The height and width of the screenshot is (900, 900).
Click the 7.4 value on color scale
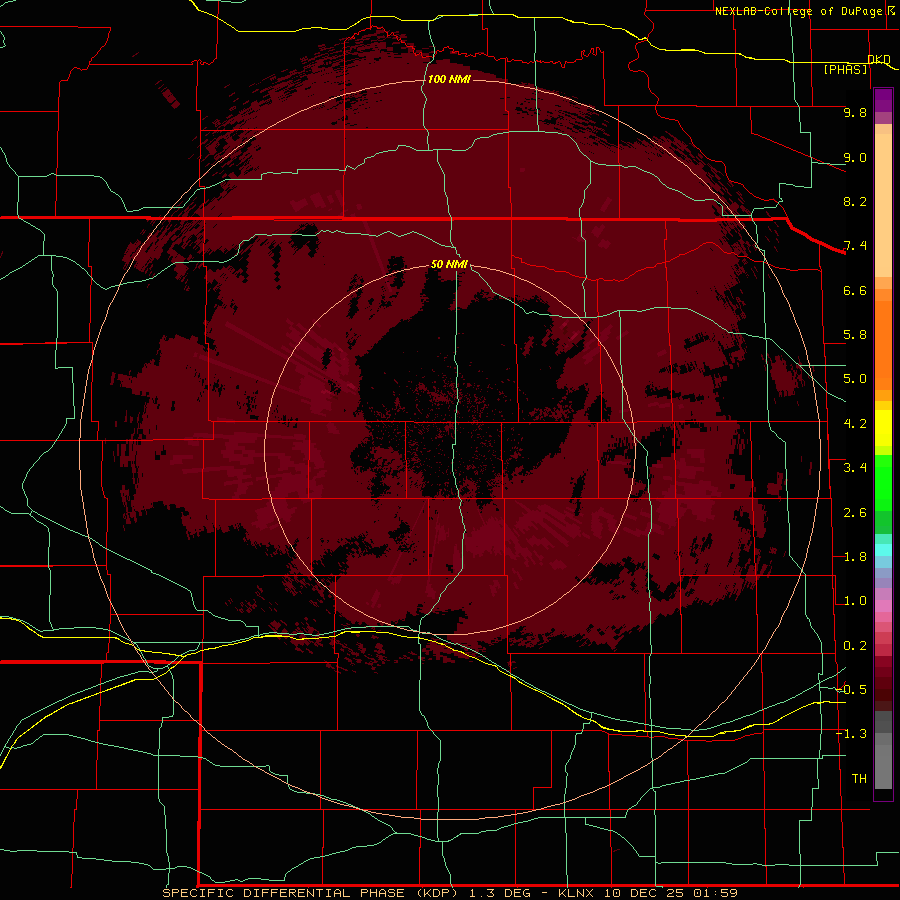pyautogui.click(x=855, y=246)
